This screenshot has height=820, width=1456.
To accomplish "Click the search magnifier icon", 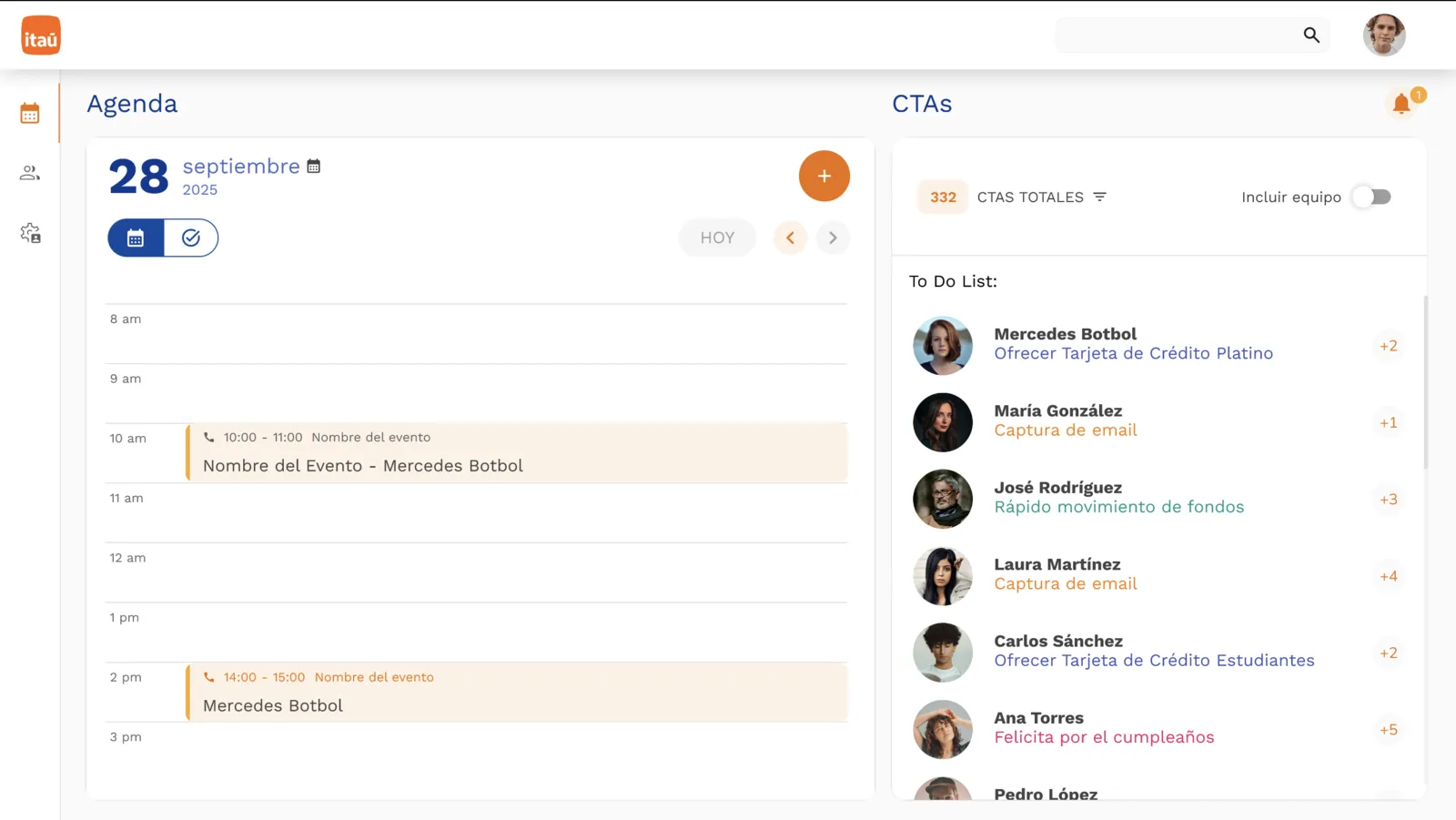I will pos(1311,35).
